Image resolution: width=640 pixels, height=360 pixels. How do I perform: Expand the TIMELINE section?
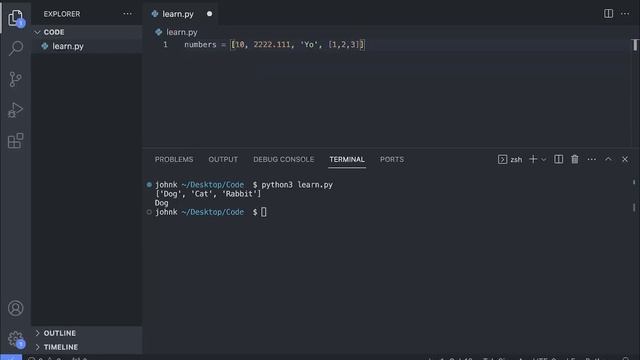click(x=87, y=347)
